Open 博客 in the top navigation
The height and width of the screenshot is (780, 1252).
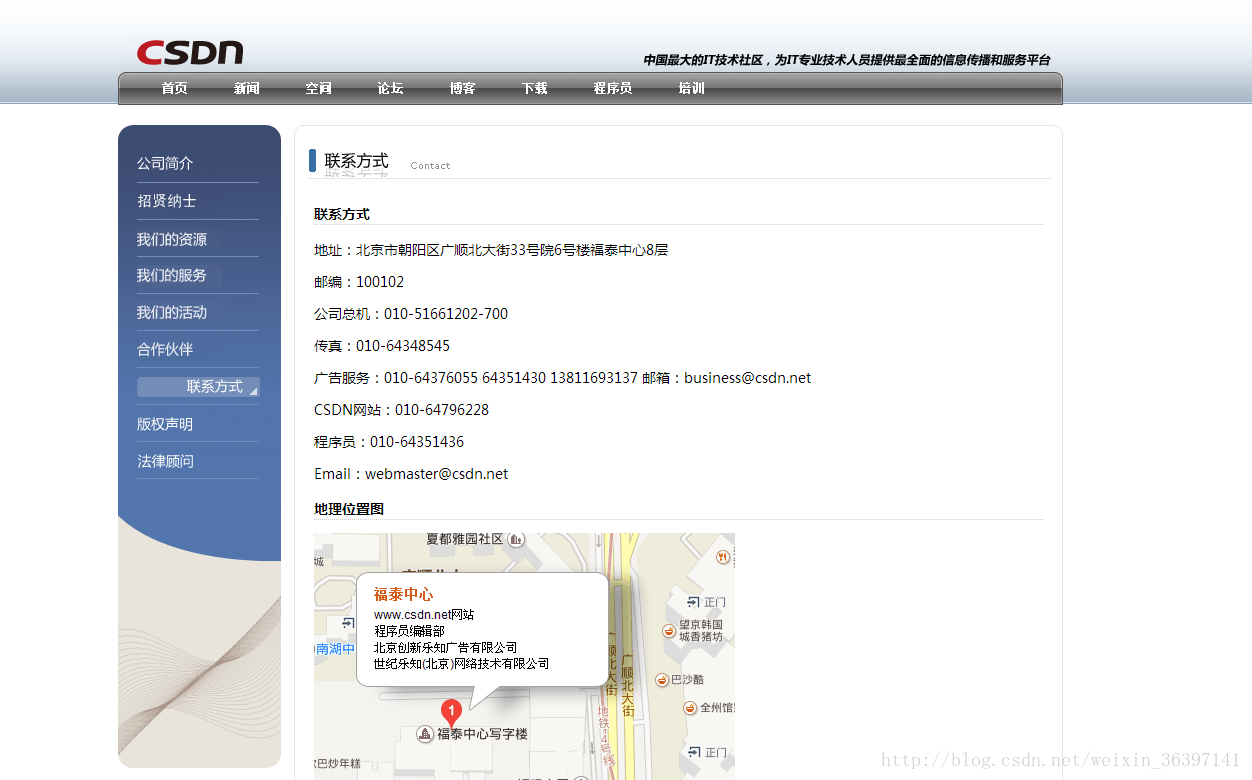(463, 88)
